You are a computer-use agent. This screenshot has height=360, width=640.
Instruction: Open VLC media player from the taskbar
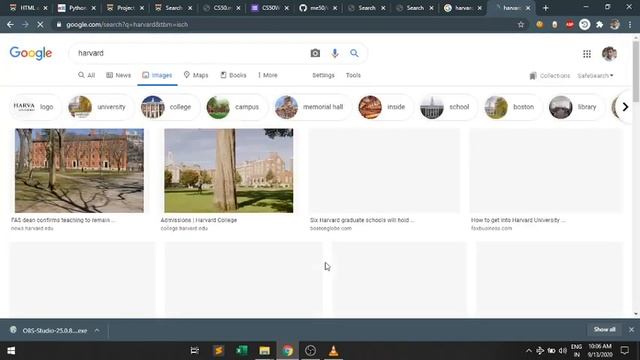pos(333,351)
